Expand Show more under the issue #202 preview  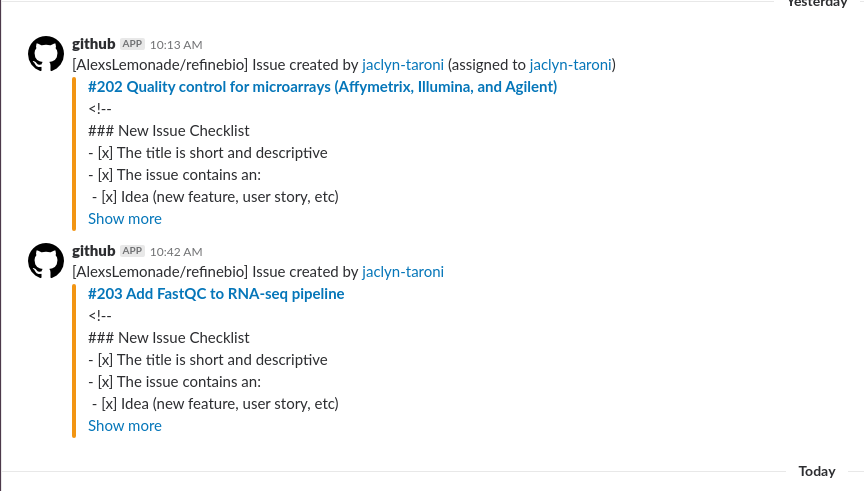coord(125,219)
